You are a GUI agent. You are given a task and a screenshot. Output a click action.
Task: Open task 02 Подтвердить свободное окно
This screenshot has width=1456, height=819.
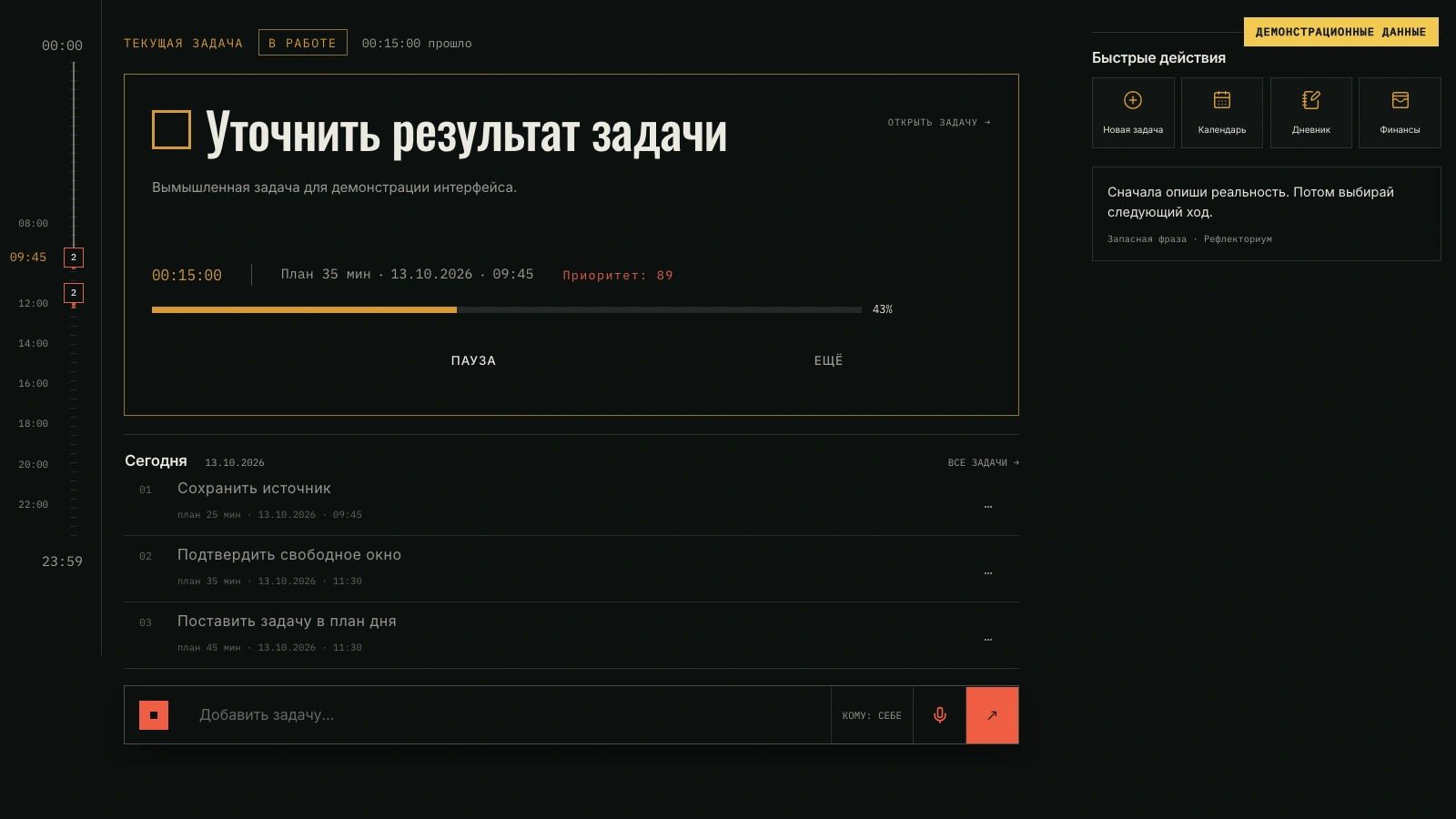(x=571, y=569)
